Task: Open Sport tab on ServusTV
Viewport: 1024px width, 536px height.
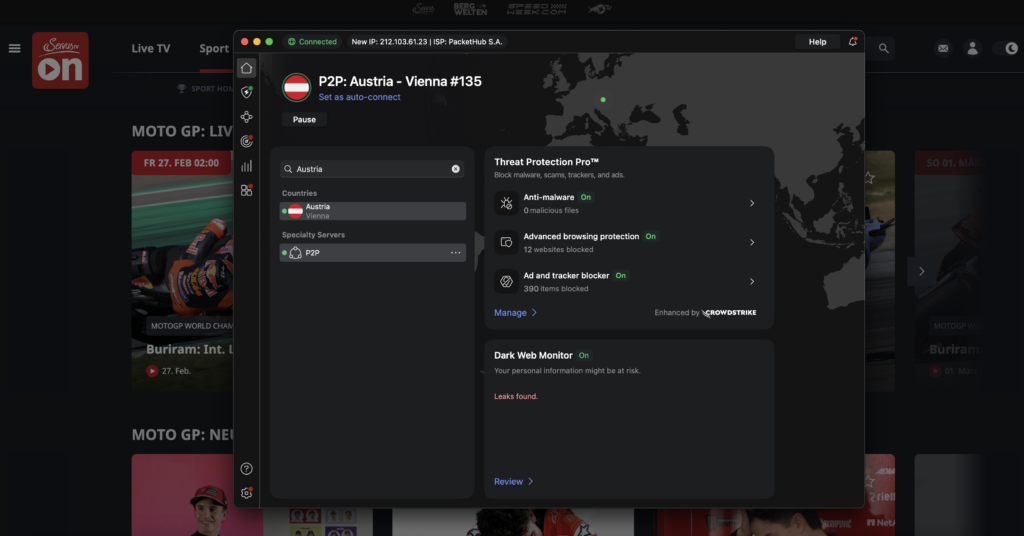Action: coord(214,48)
